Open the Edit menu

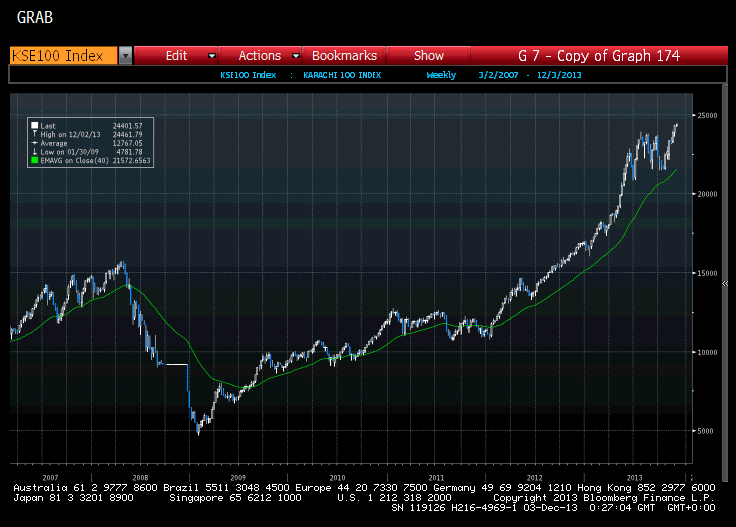pyautogui.click(x=176, y=55)
